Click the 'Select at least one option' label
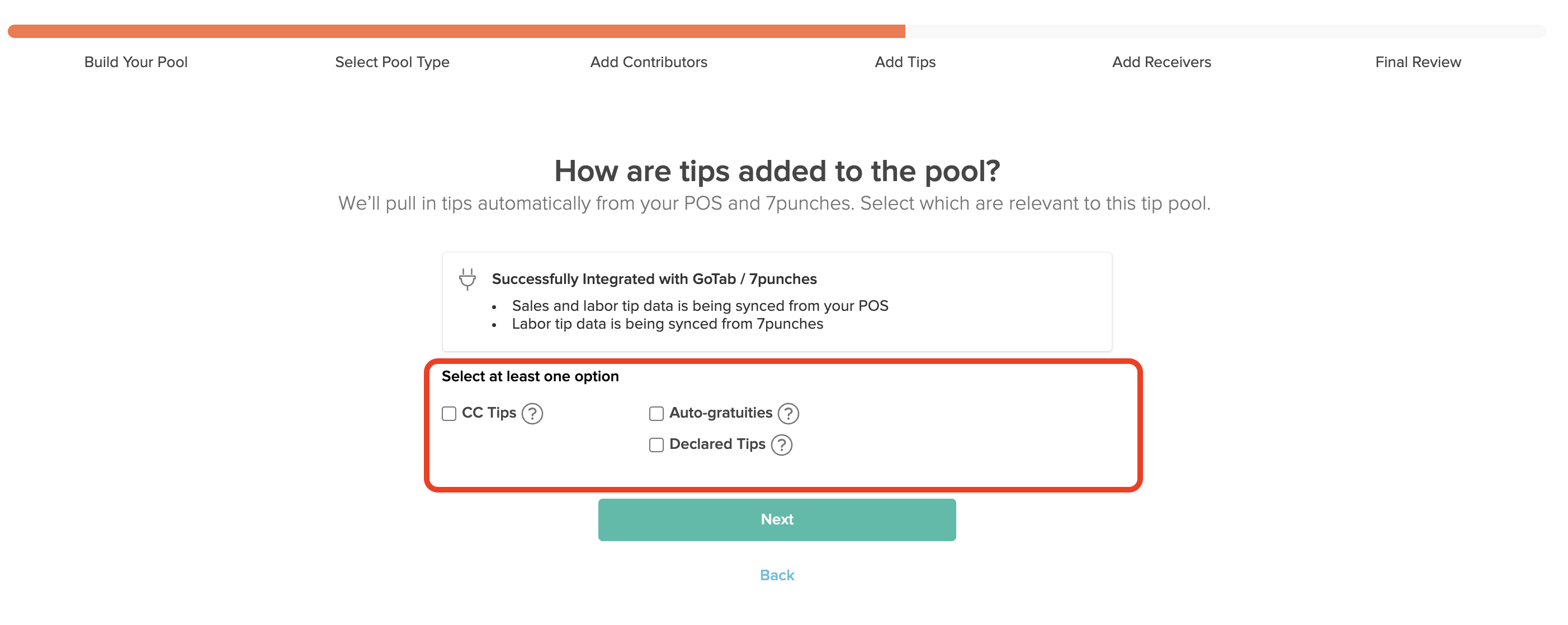This screenshot has width=1568, height=625. 530,376
